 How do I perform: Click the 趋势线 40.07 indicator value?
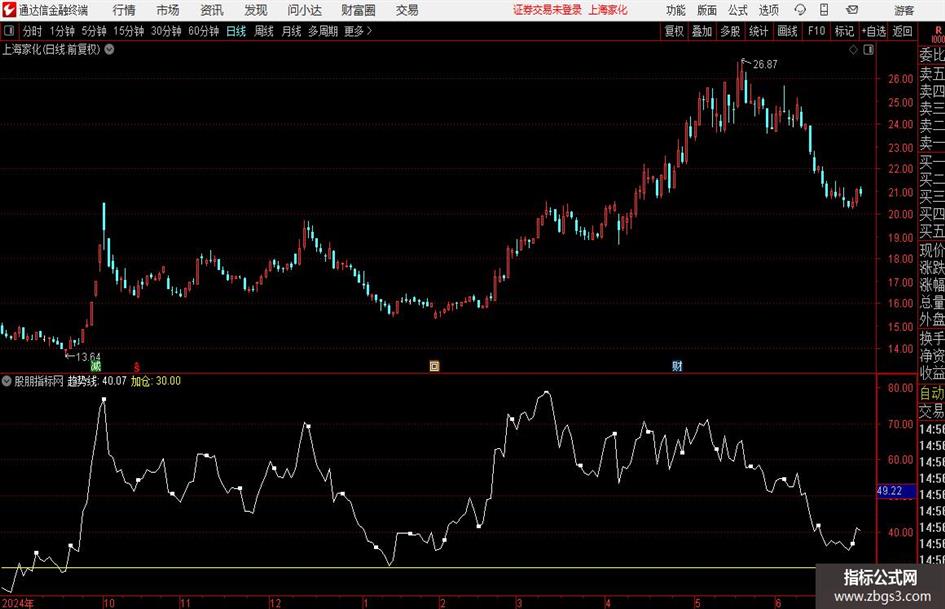[96, 381]
